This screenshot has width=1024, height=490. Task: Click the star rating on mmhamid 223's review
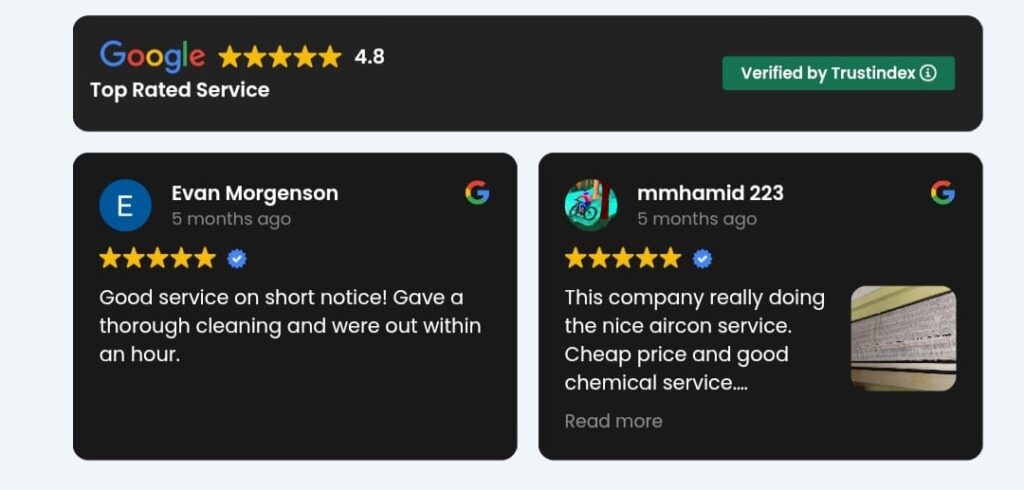coord(623,259)
